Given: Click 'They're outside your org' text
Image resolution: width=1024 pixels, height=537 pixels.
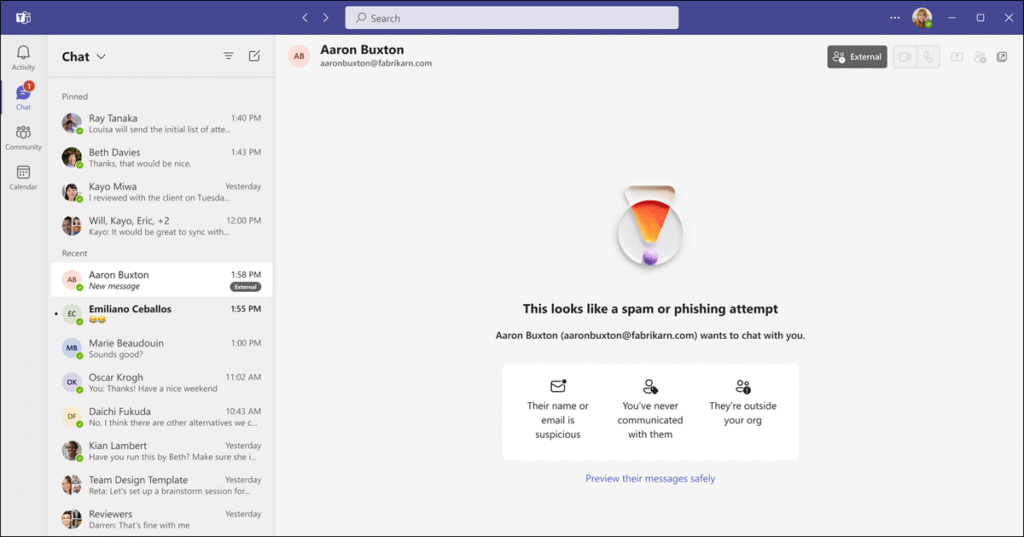Looking at the screenshot, I should 743,413.
